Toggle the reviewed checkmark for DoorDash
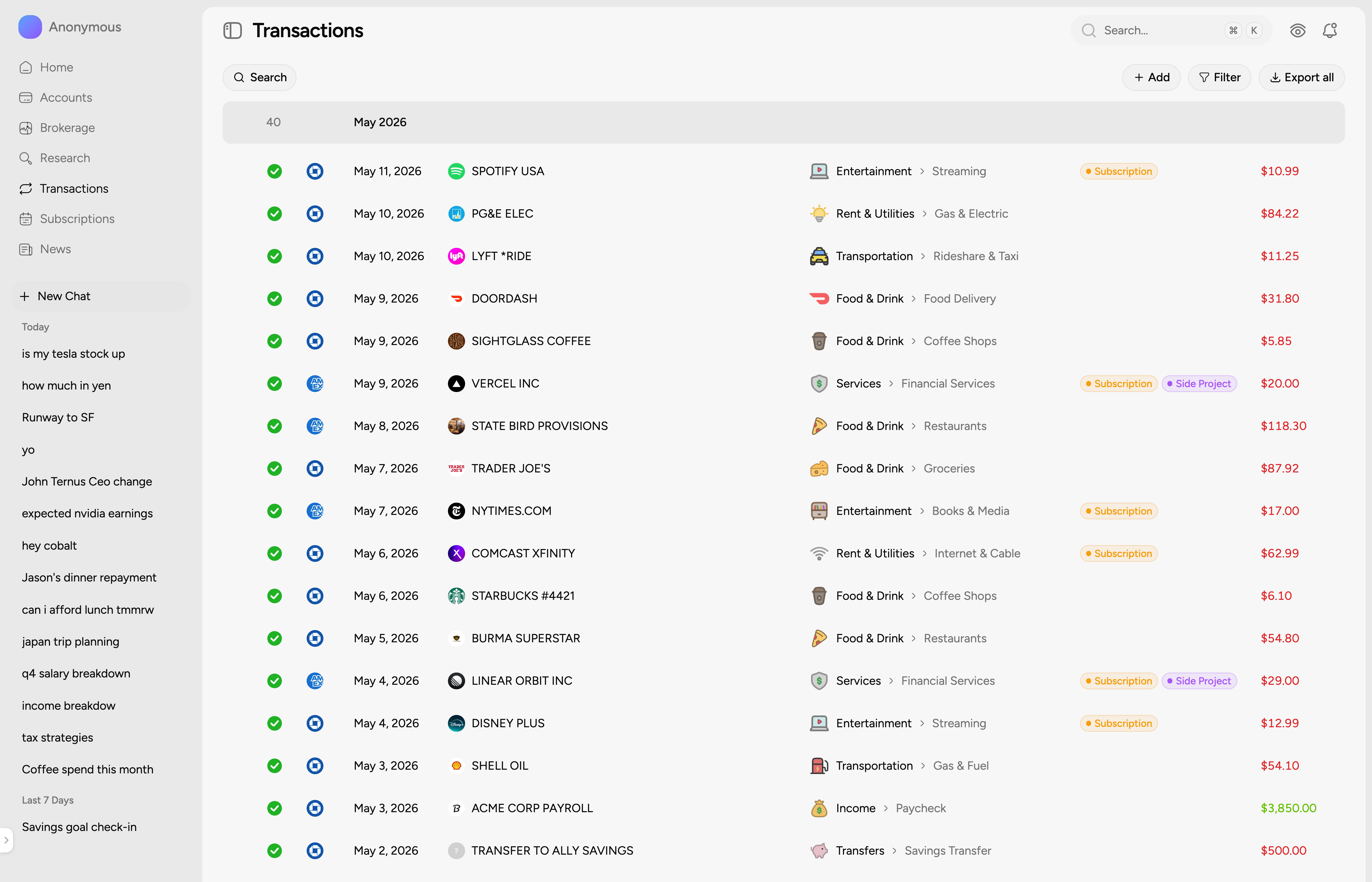This screenshot has height=882, width=1372. point(274,298)
